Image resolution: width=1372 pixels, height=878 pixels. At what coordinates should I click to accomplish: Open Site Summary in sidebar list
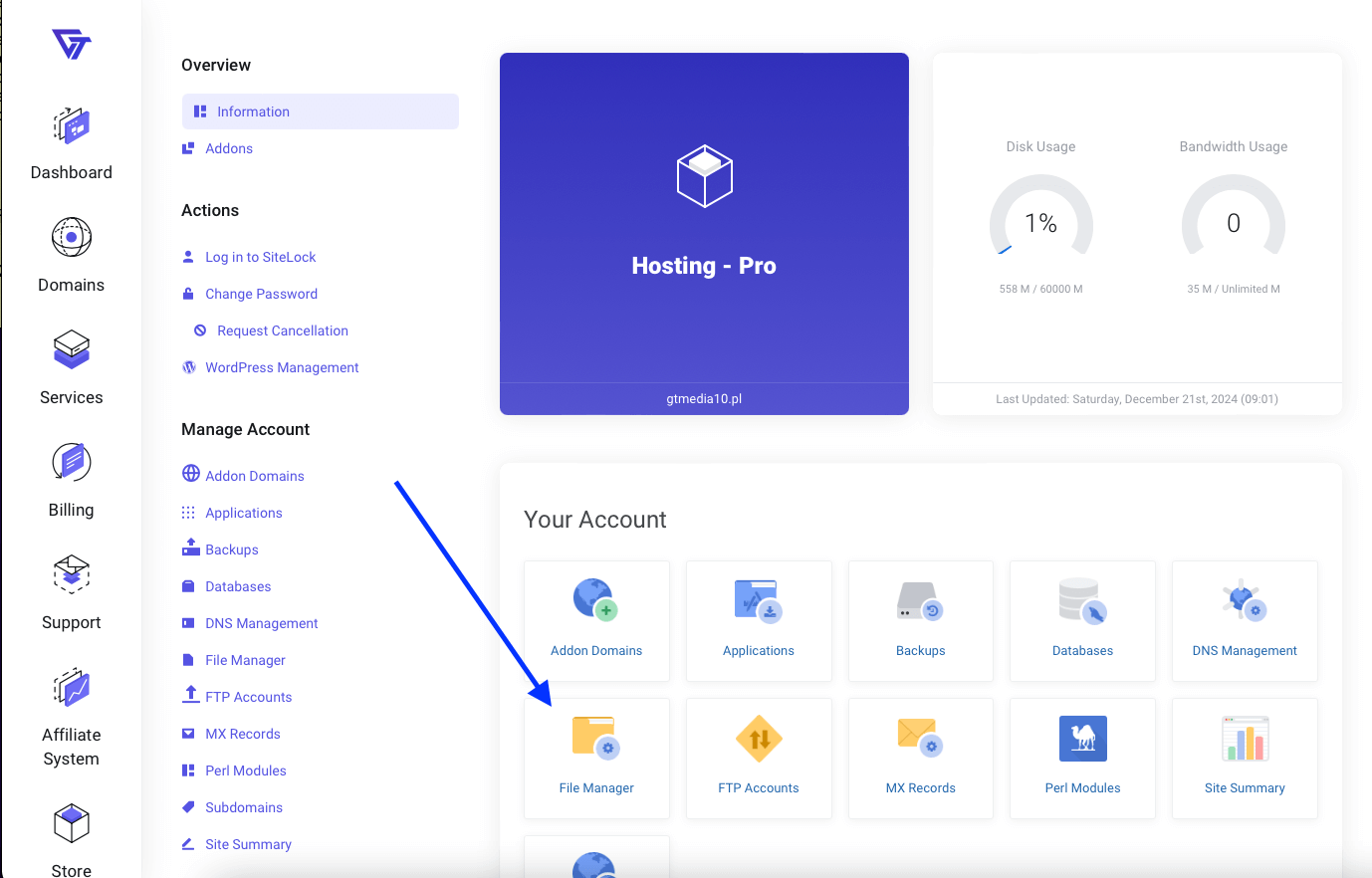pyautogui.click(x=249, y=844)
